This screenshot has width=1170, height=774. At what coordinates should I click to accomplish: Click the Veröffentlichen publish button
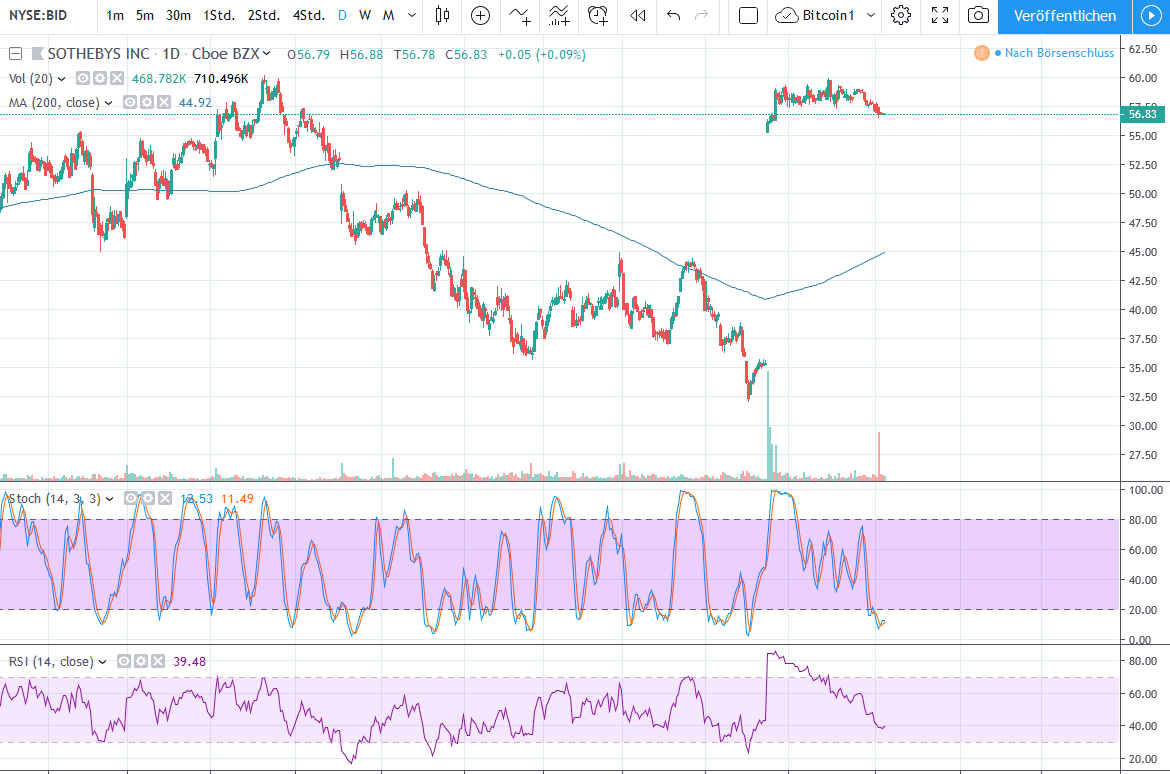pyautogui.click(x=1065, y=16)
